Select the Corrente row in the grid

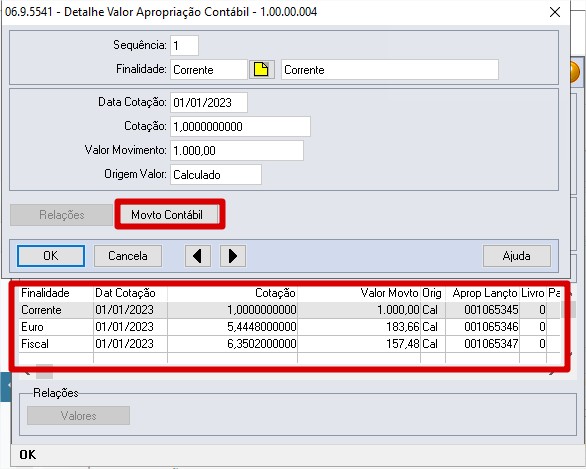coord(290,310)
